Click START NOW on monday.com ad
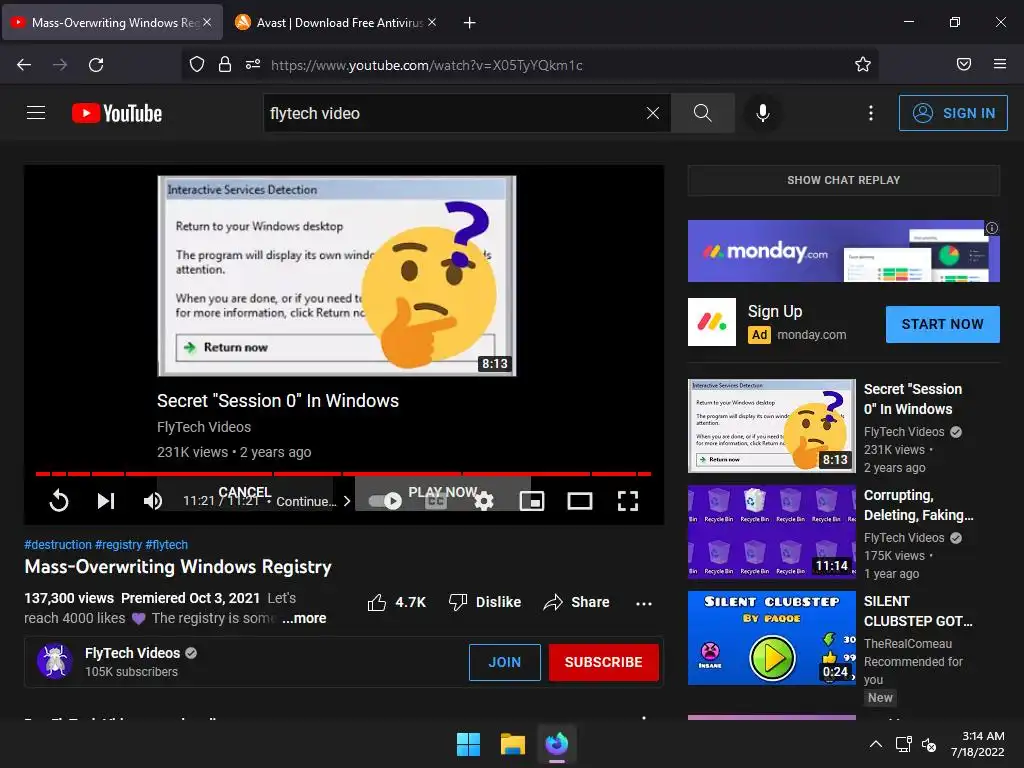 [x=942, y=324]
